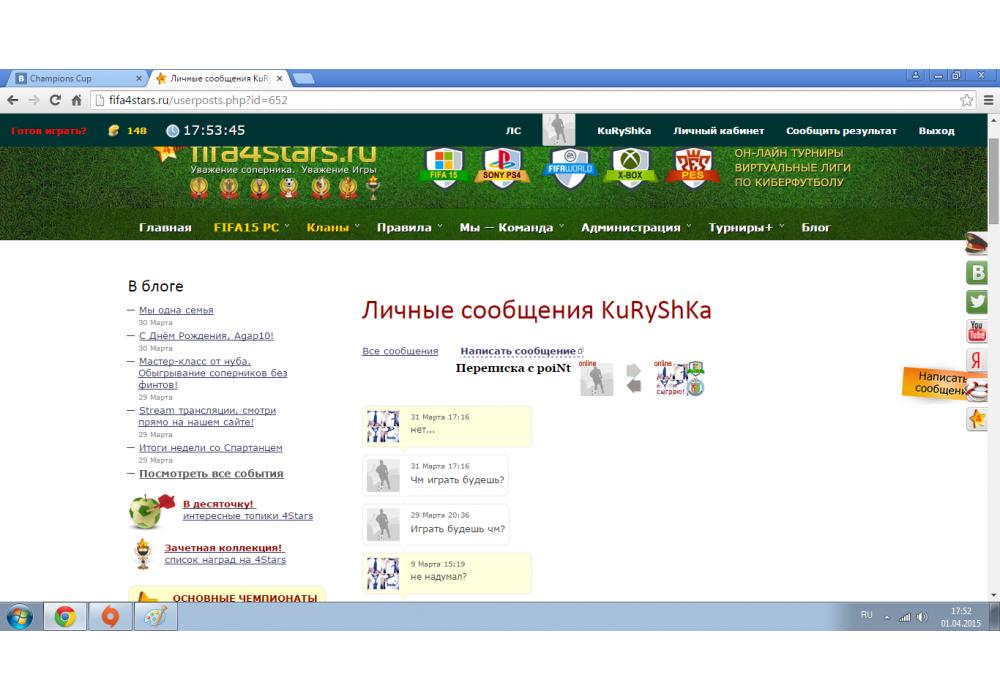The height and width of the screenshot is (700, 1000).
Task: Open the Блог navigation item
Action: click(x=816, y=228)
